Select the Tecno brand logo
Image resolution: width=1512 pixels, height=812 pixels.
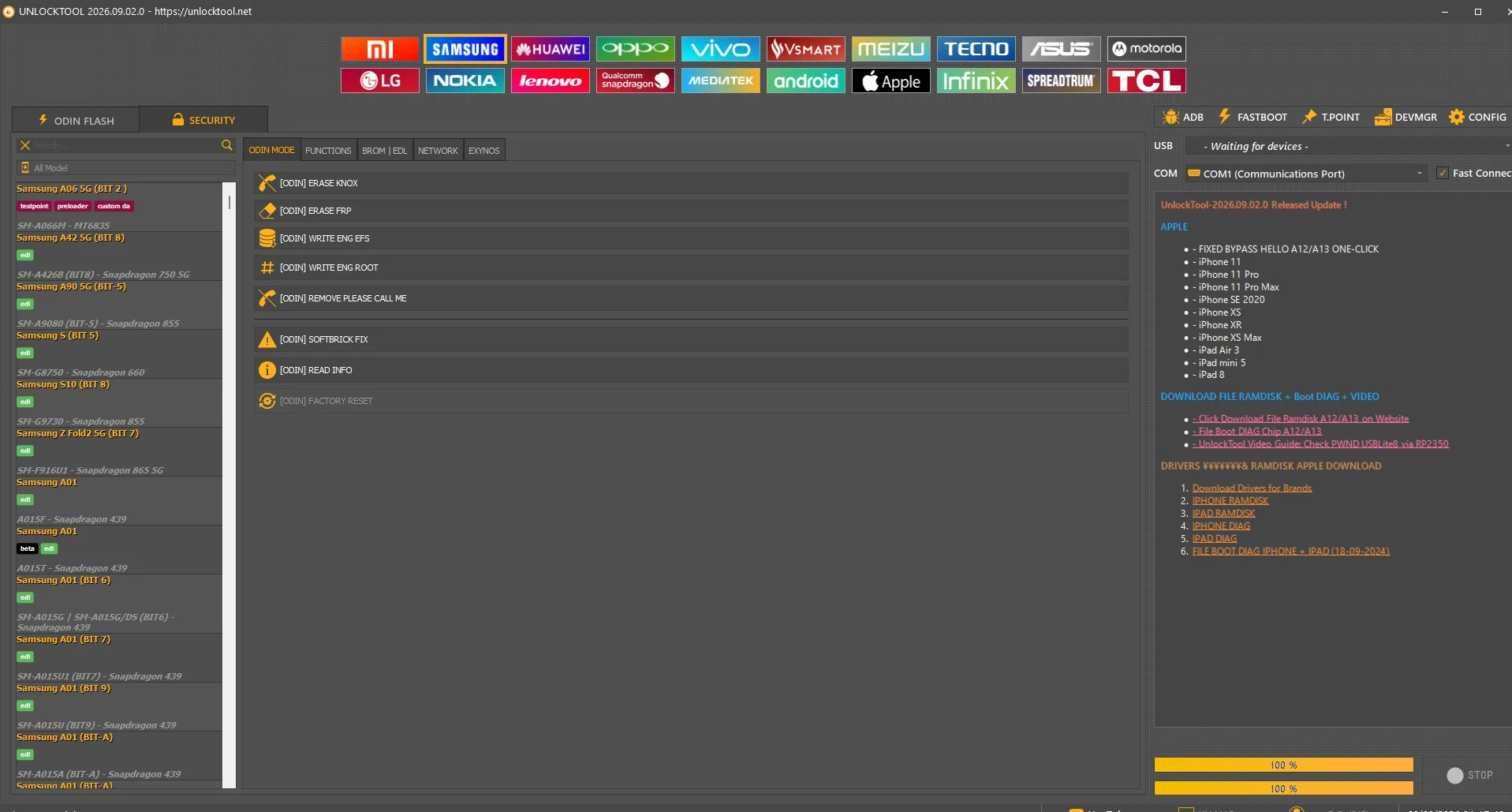976,49
